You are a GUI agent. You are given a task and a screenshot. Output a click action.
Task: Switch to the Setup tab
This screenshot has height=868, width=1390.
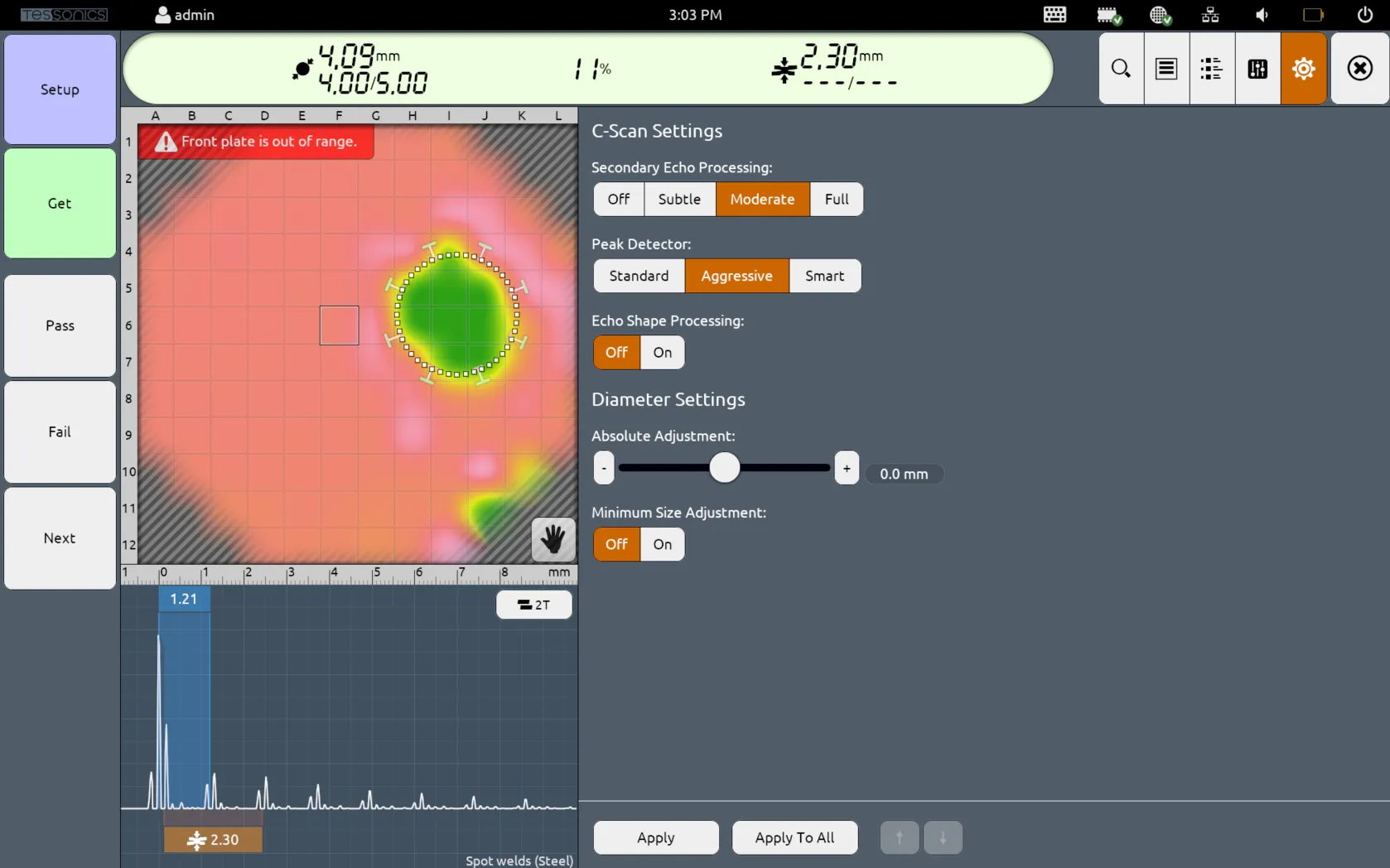[59, 89]
